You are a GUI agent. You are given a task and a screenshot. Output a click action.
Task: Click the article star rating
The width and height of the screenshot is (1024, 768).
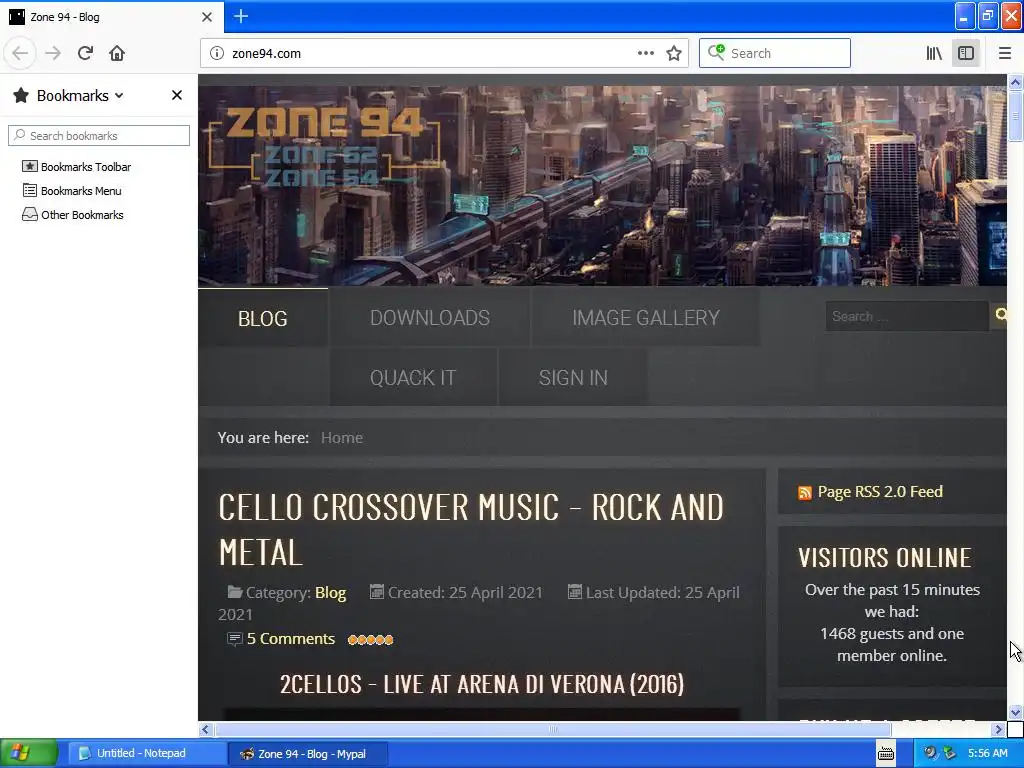click(370, 639)
